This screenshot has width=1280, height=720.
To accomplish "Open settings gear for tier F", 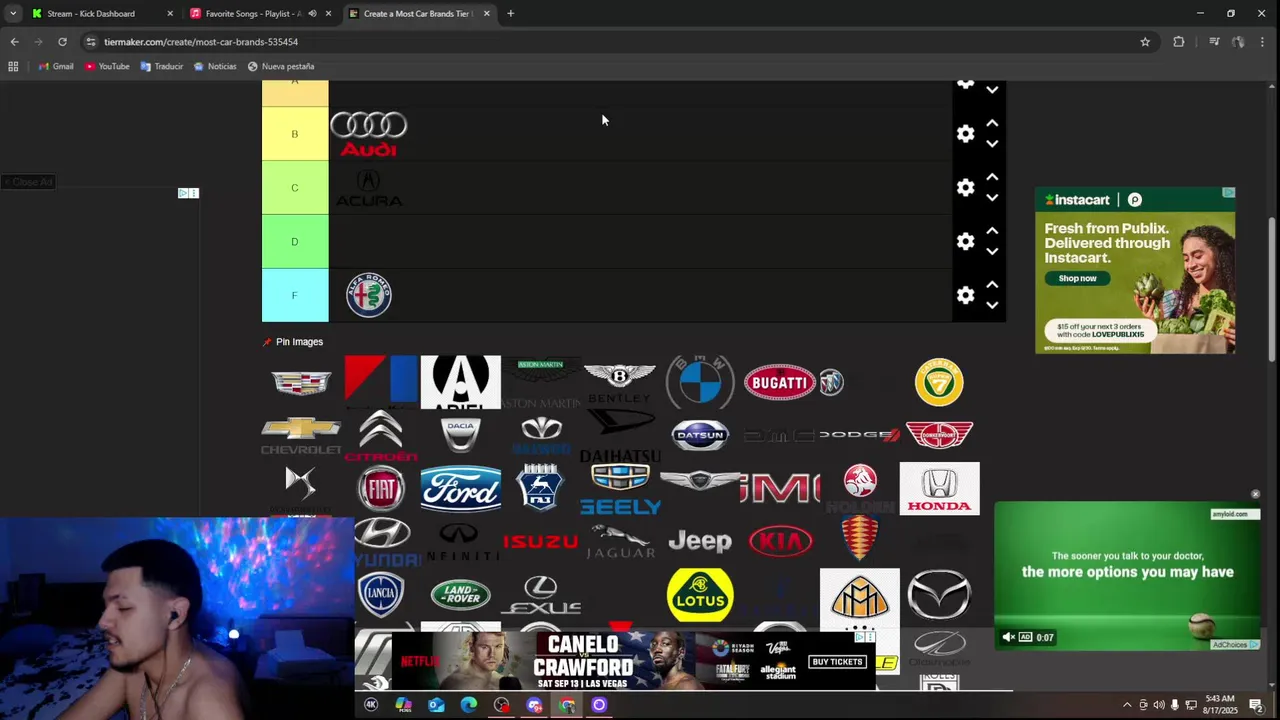I will (x=965, y=295).
